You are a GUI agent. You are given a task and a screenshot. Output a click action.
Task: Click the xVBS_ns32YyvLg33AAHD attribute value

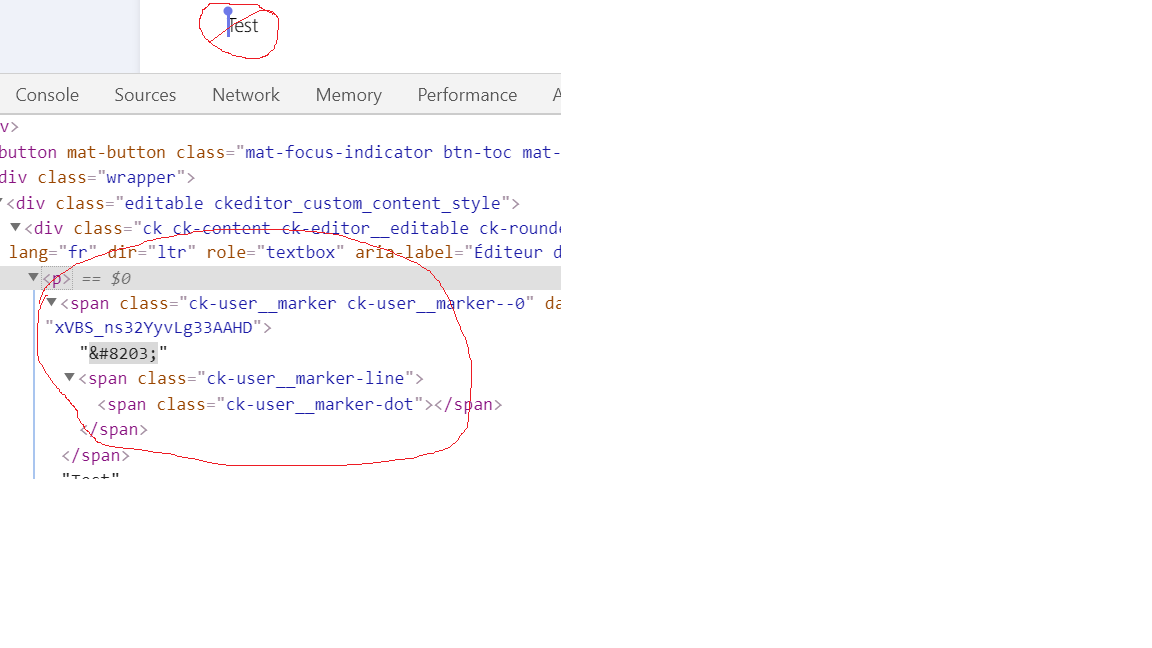[x=154, y=328]
